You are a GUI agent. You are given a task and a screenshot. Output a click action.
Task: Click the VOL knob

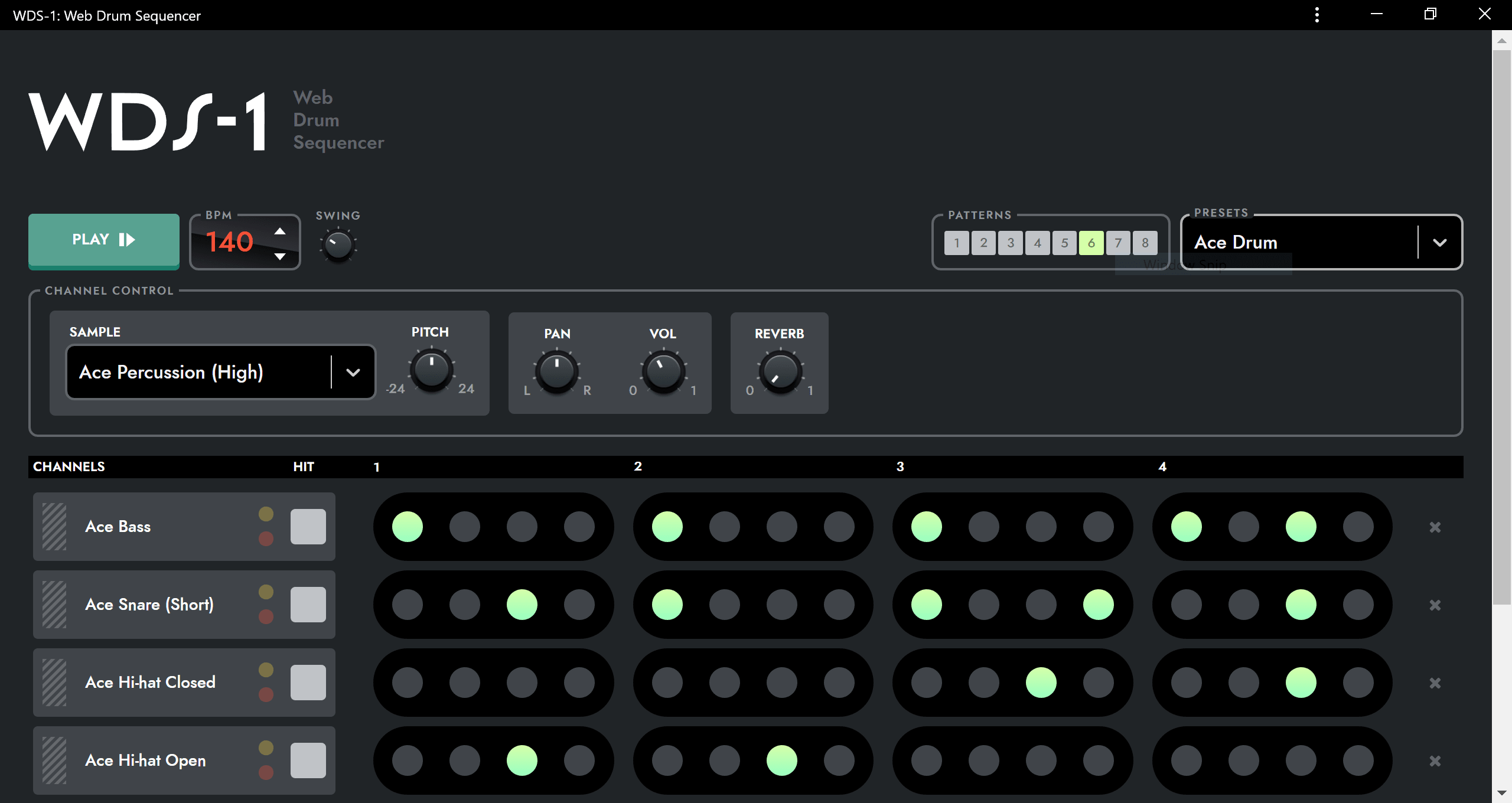[663, 372]
